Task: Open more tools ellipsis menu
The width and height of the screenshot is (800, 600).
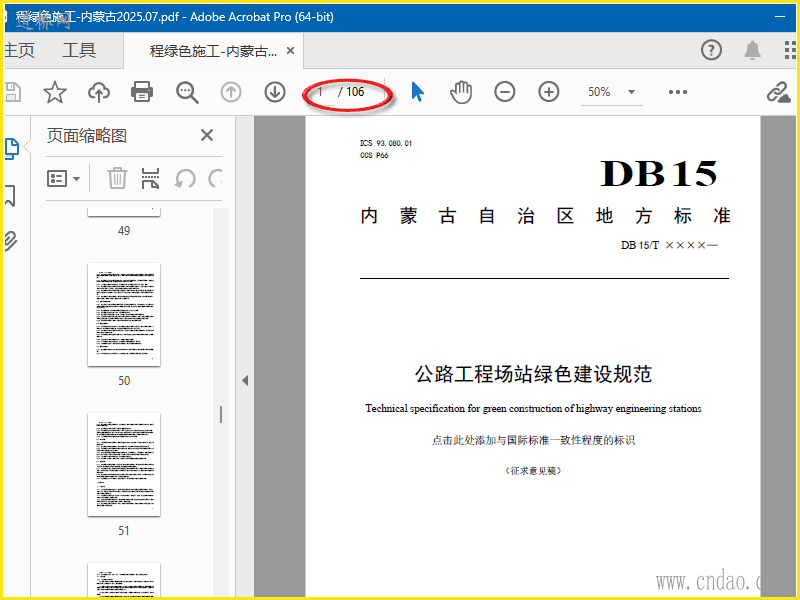Action: tap(678, 92)
